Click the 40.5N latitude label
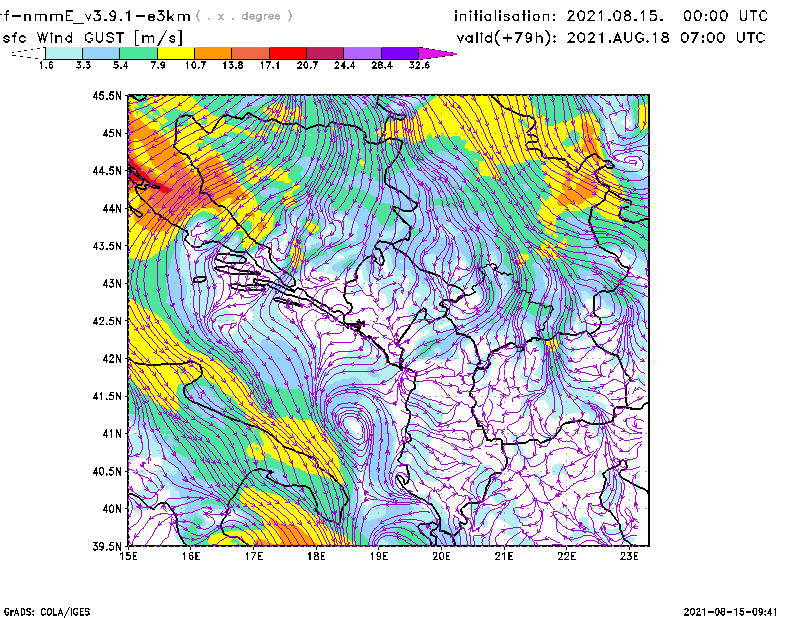The width and height of the screenshot is (800, 618). [107, 471]
